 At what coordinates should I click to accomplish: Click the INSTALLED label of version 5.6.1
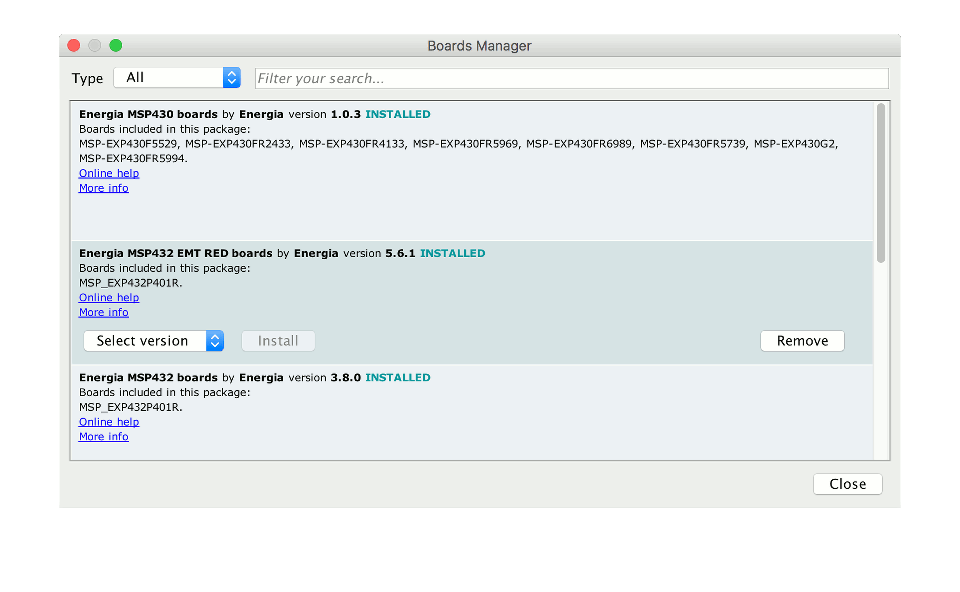452,253
